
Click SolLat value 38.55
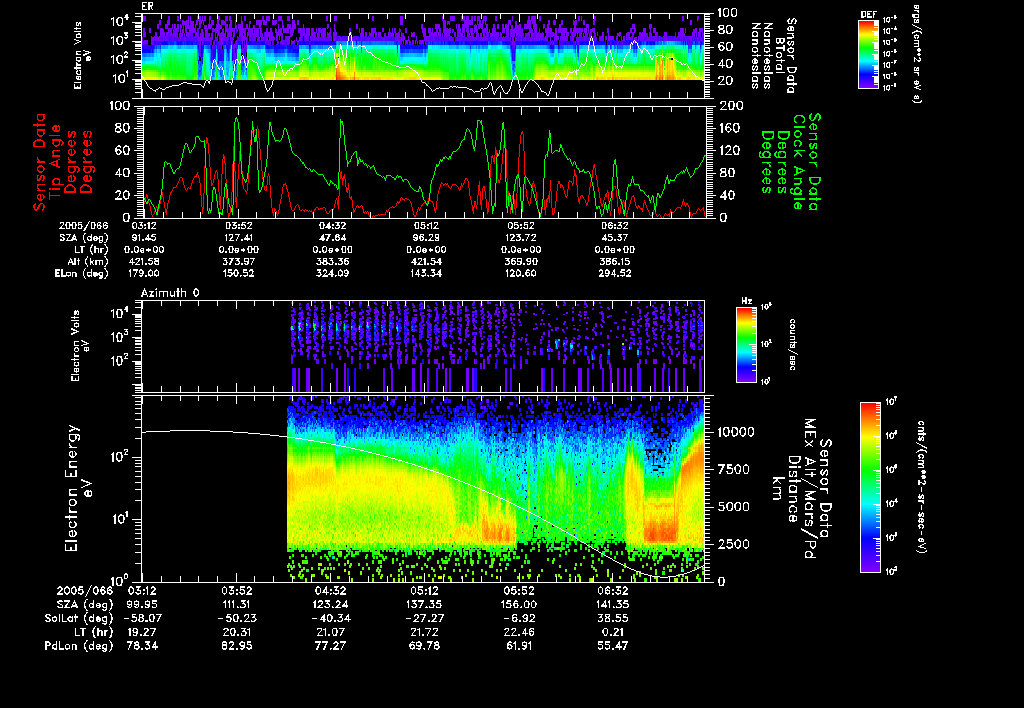click(613, 618)
